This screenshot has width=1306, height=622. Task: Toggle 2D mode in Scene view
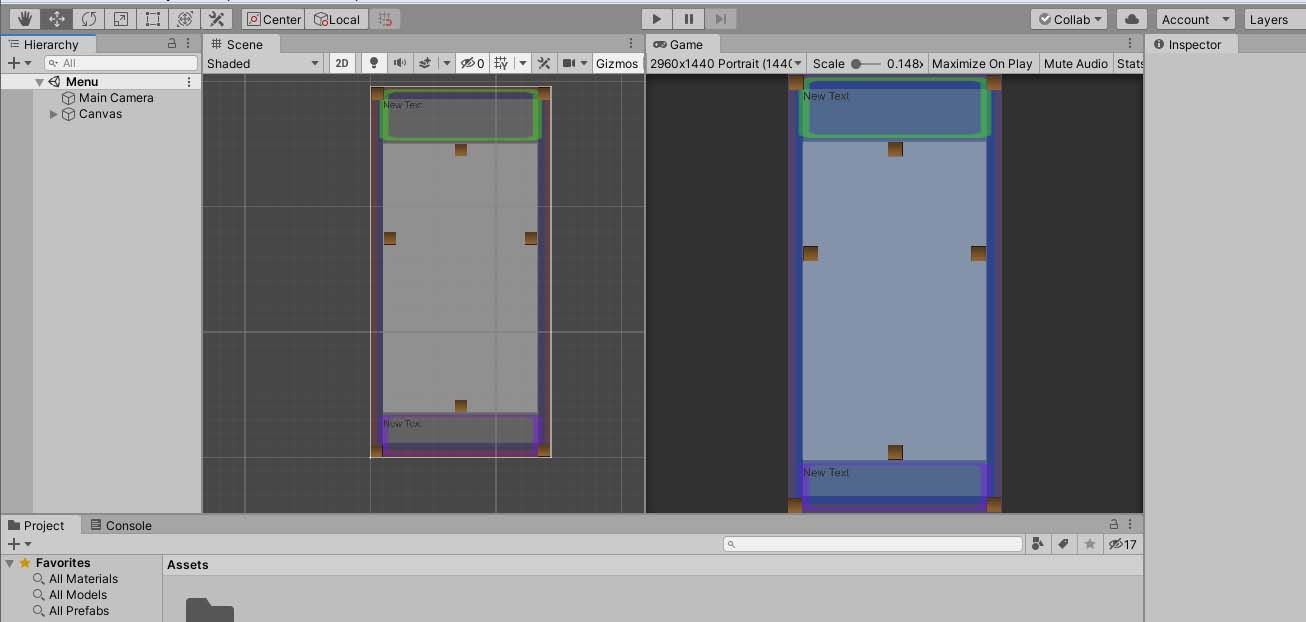click(342, 63)
